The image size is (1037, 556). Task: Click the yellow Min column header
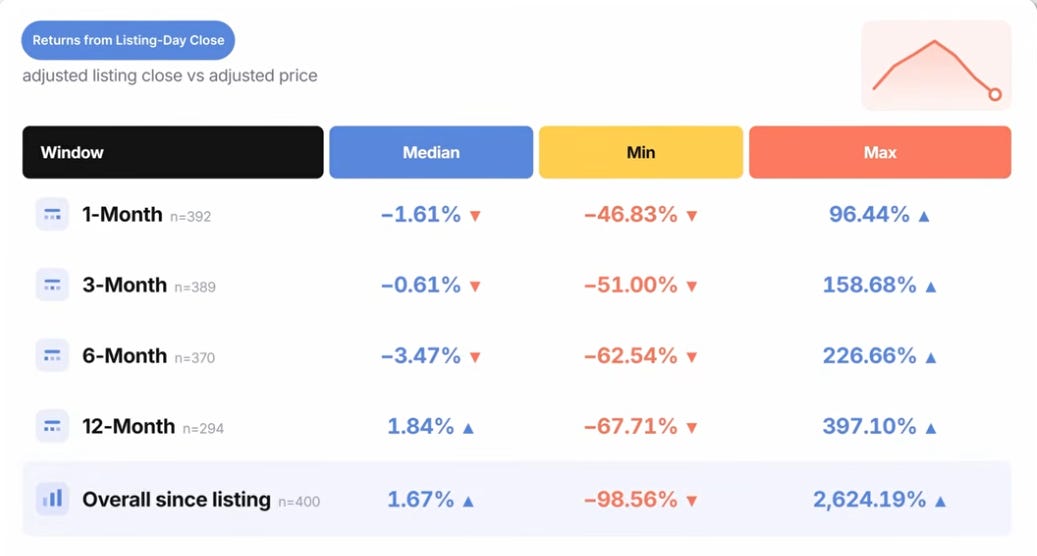641,152
